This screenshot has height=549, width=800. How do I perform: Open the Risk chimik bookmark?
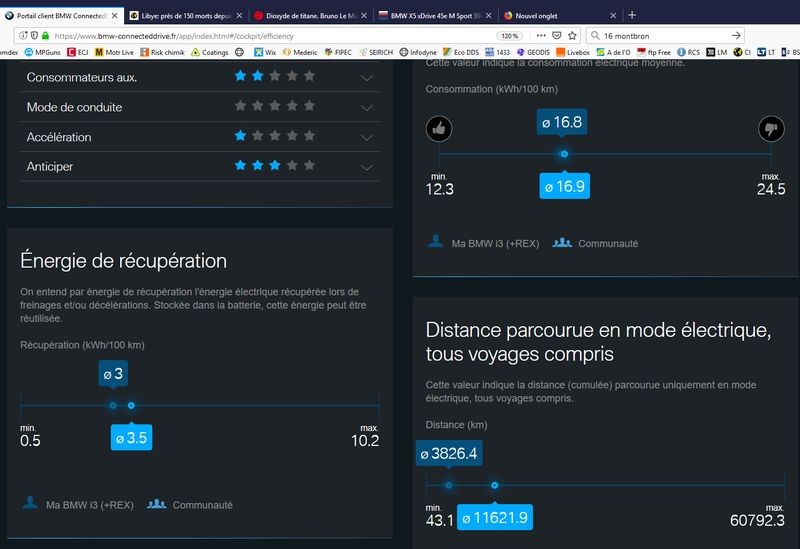162,52
